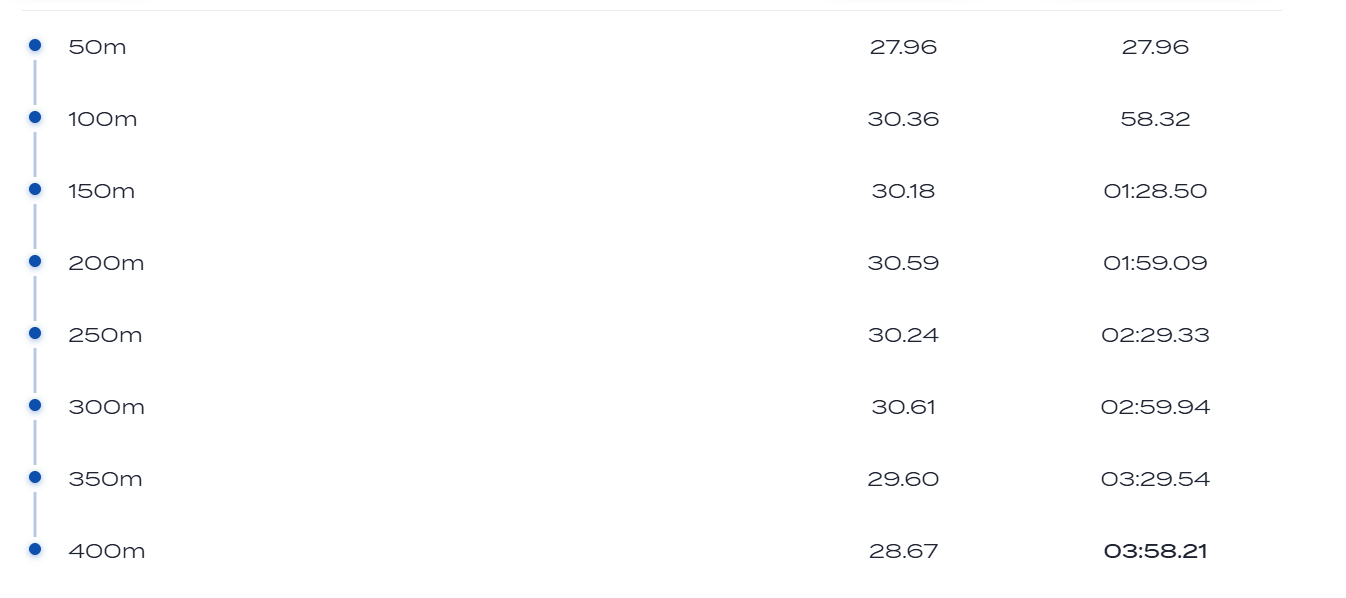Screen dimensions: 1346x598
Task: Click the cumulative time 01:28.50
Action: [1155, 191]
